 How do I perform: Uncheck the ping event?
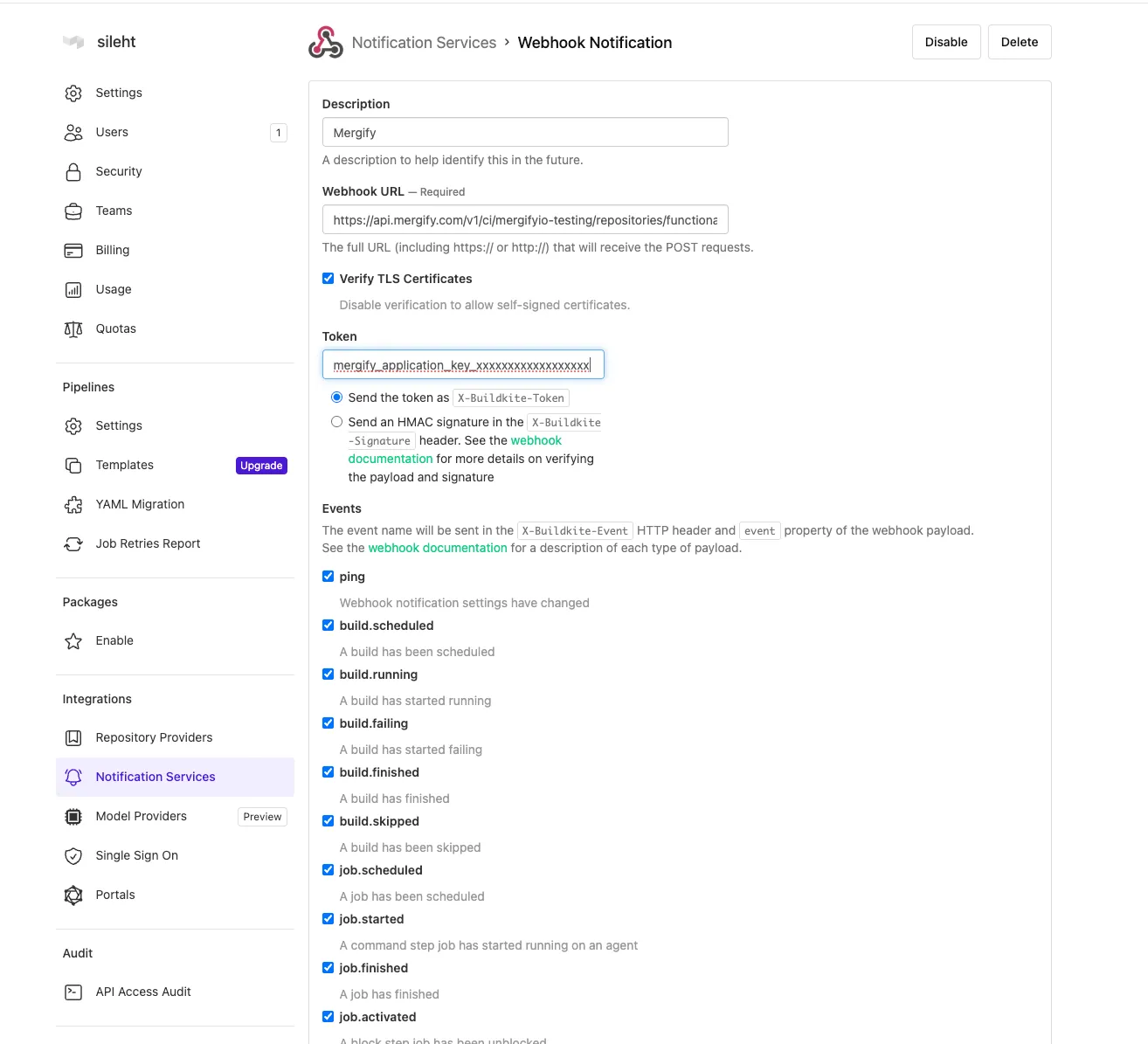[328, 576]
